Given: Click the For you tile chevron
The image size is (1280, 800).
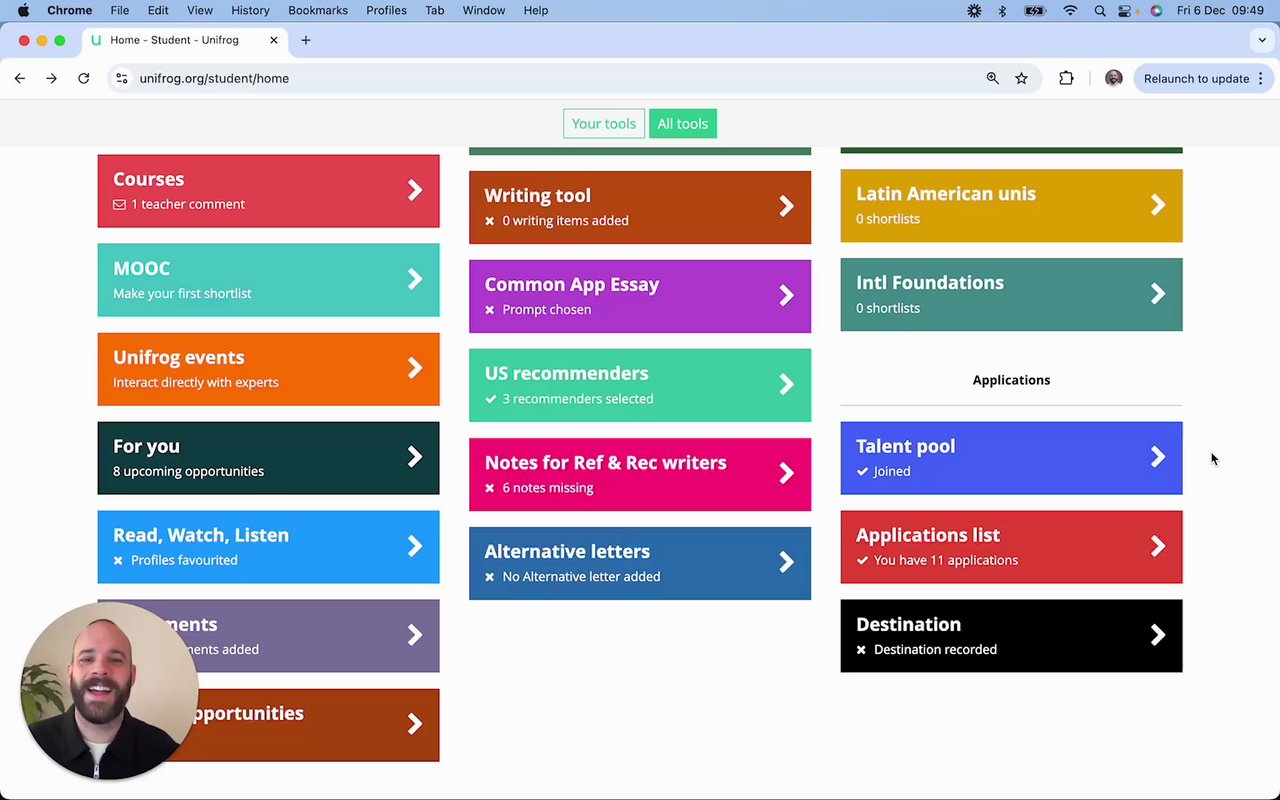Looking at the screenshot, I should 415,457.
